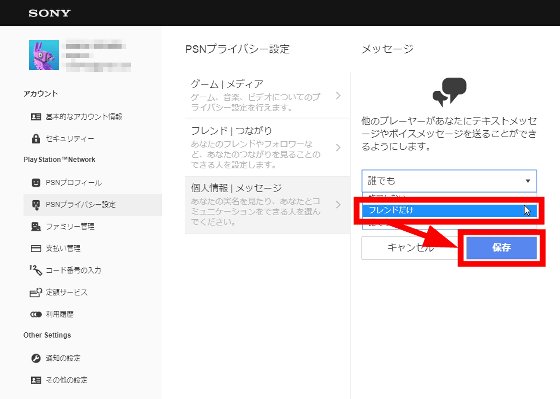Click the アカウント section label
560x399 pixels.
pos(40,94)
